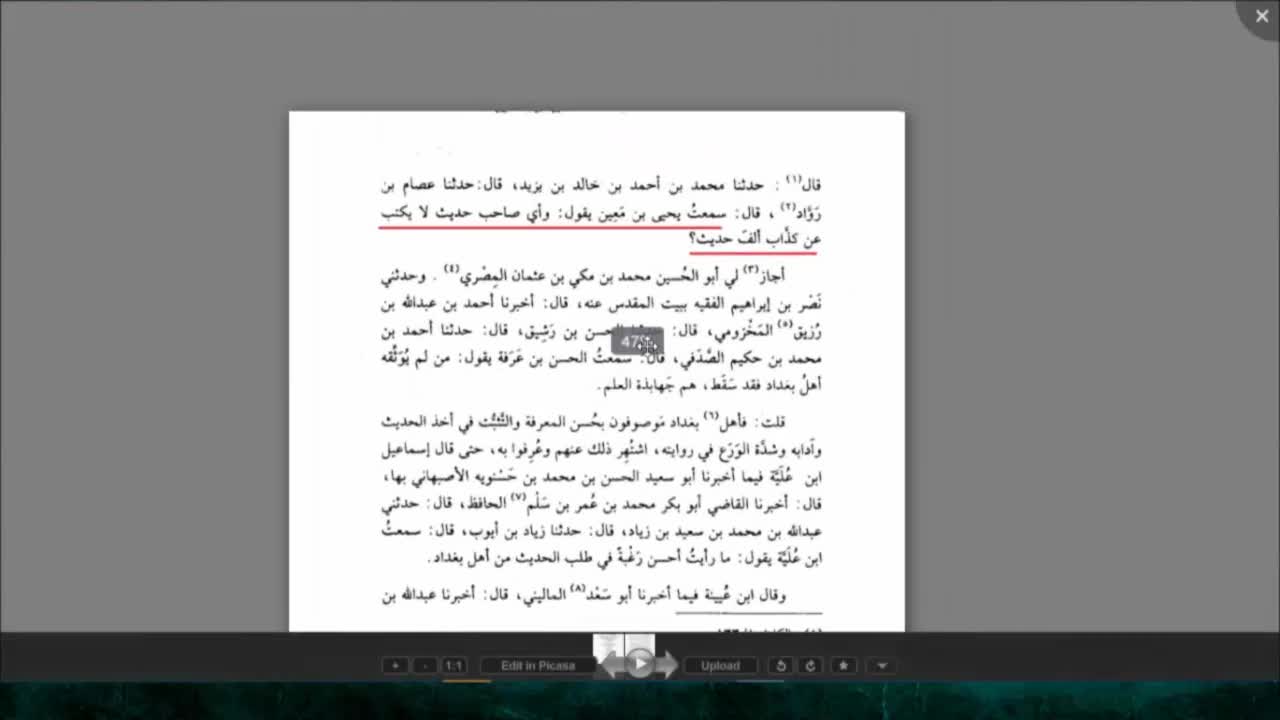Click the zoom out minus button
The height and width of the screenshot is (720, 1280).
(425, 666)
